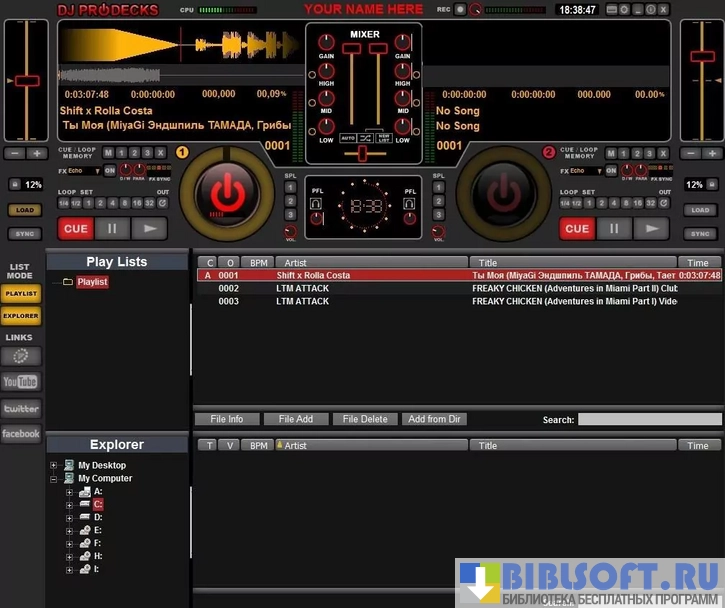Start playback on the right deck
This screenshot has height=608, width=725.
(652, 229)
